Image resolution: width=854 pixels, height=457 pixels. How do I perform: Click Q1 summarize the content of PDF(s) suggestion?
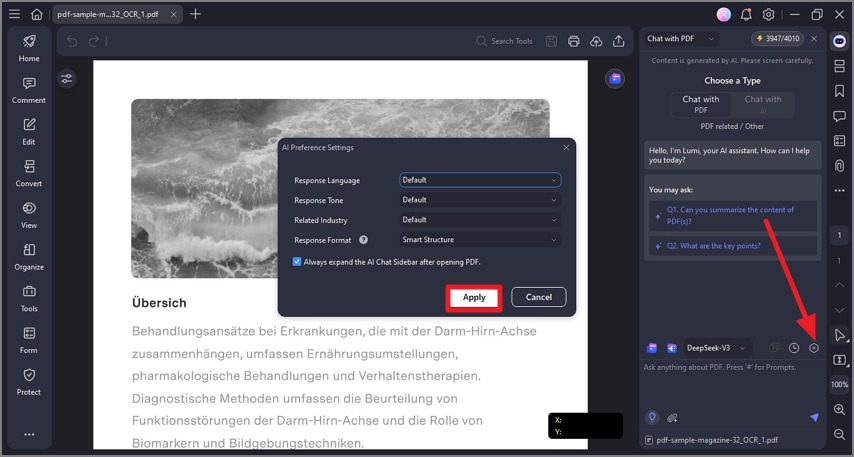[x=733, y=216]
